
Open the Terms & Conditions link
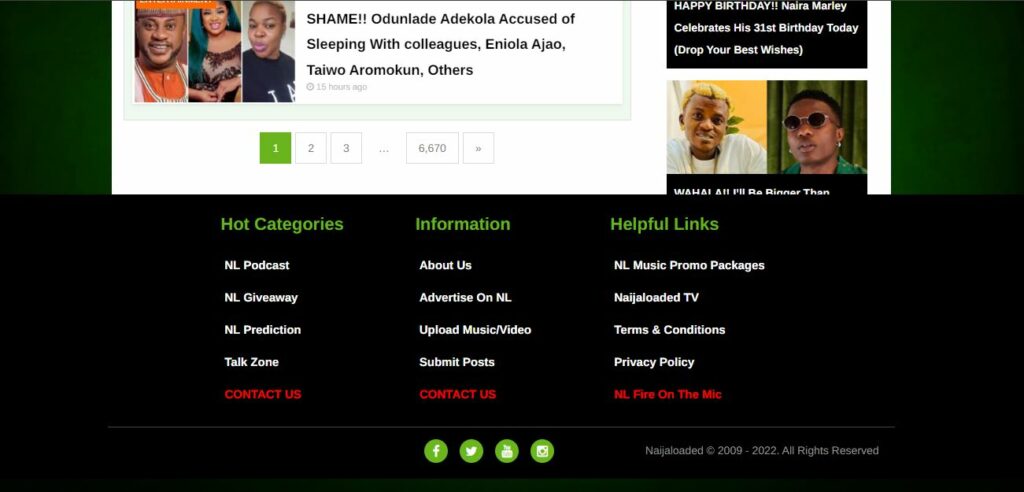[x=669, y=330]
